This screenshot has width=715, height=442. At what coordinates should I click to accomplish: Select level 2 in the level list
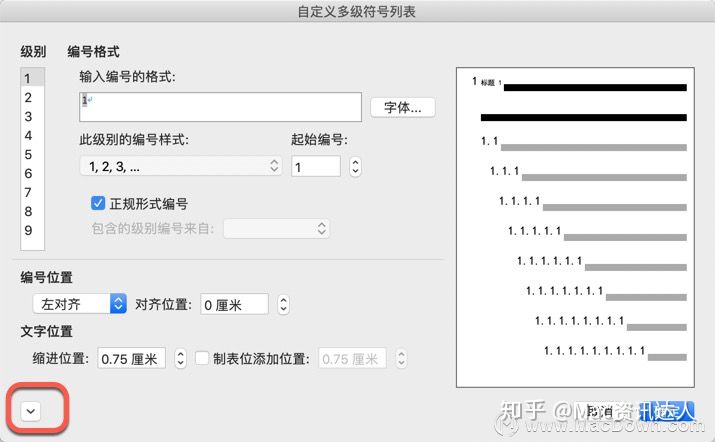click(32, 97)
